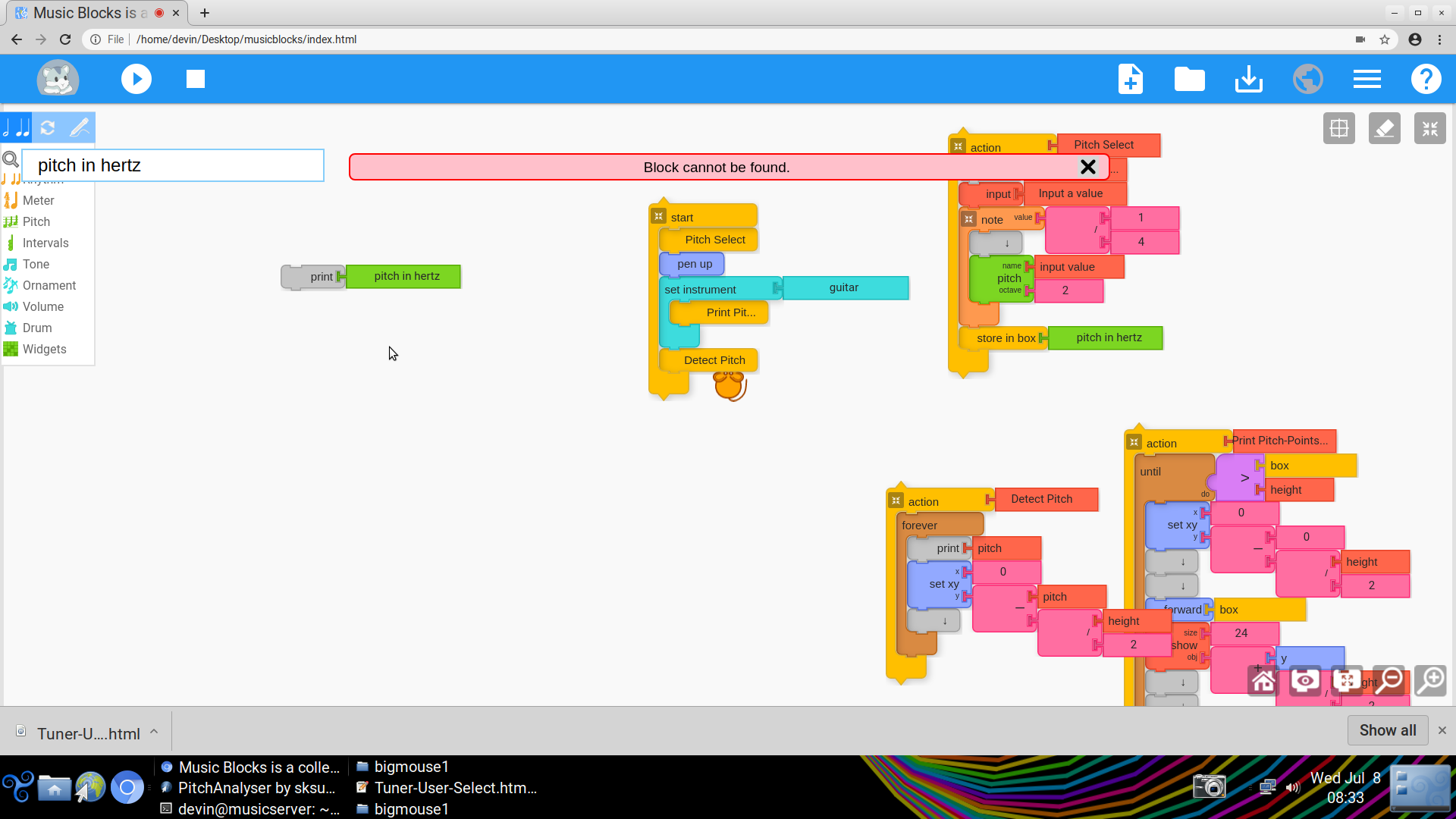Open the help question mark icon

[1426, 79]
